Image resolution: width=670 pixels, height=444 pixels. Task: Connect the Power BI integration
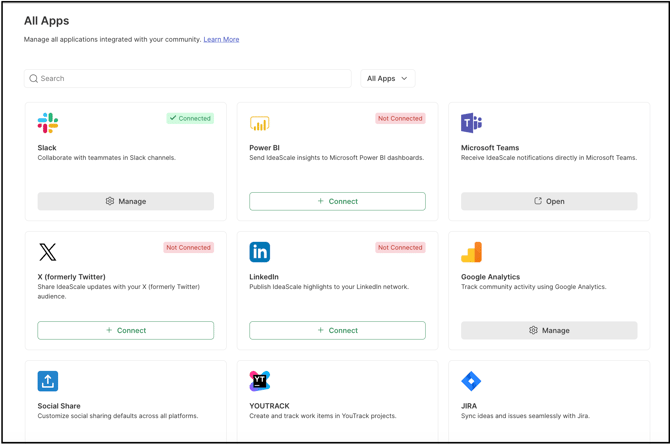(337, 201)
